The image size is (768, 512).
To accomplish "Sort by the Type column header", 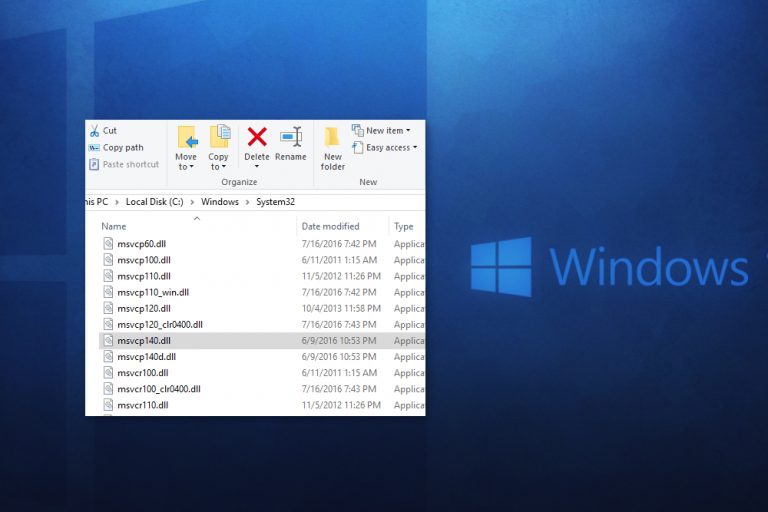I will click(404, 226).
